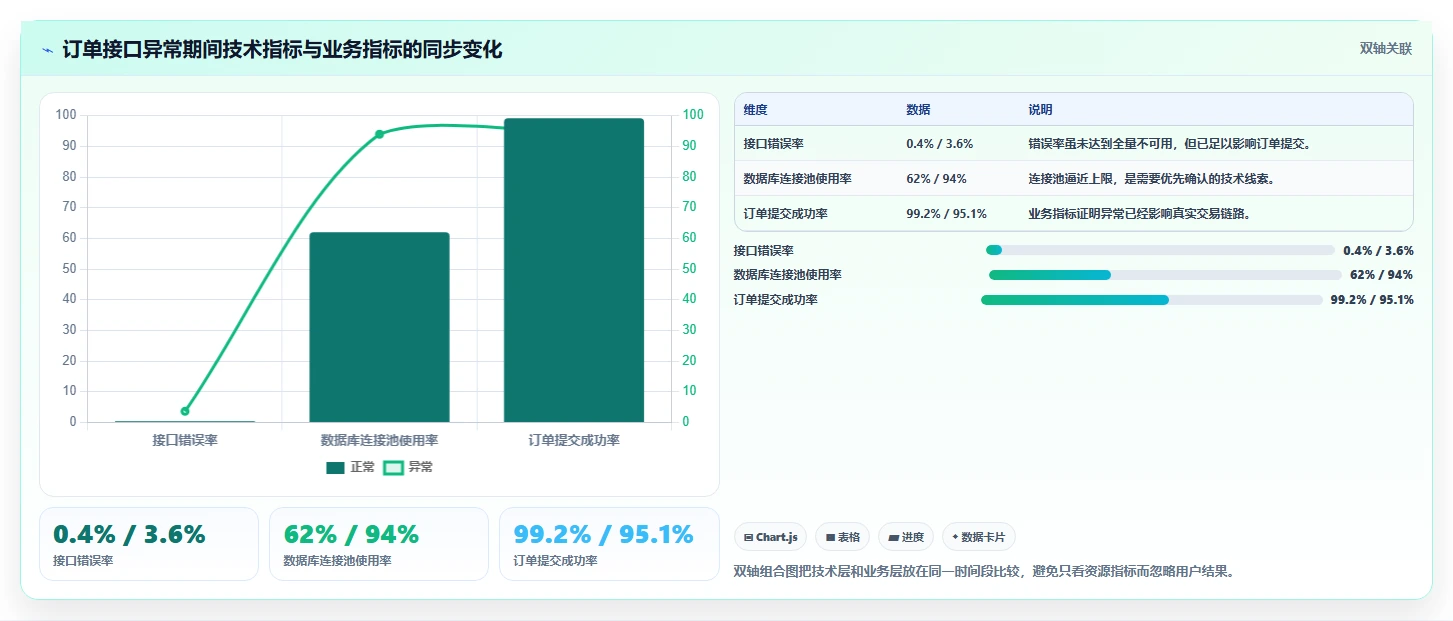
Task: Click the 表格 tag
Action: tap(843, 537)
